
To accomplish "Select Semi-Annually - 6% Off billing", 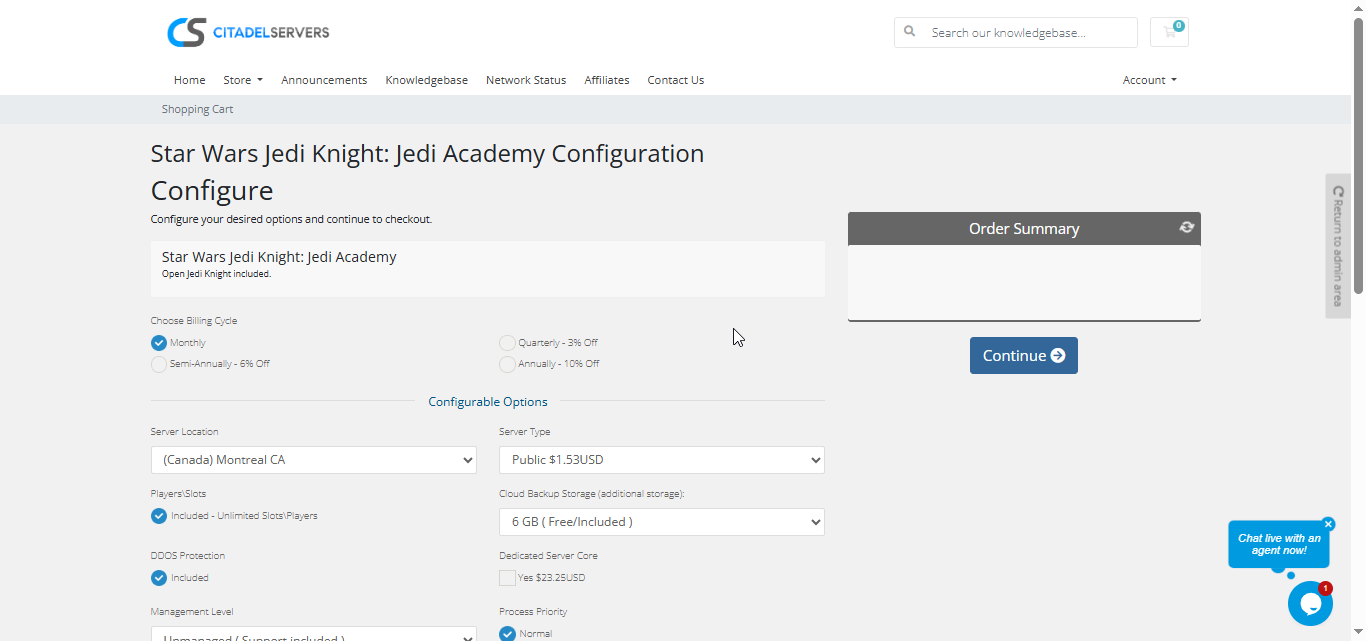I will pyautogui.click(x=159, y=364).
